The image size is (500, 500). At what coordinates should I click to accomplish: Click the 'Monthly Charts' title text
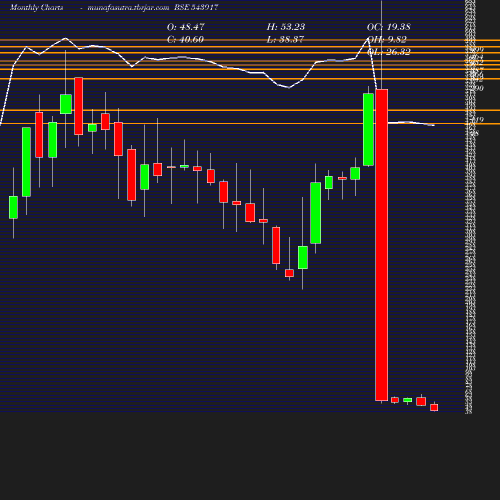tap(36, 8)
